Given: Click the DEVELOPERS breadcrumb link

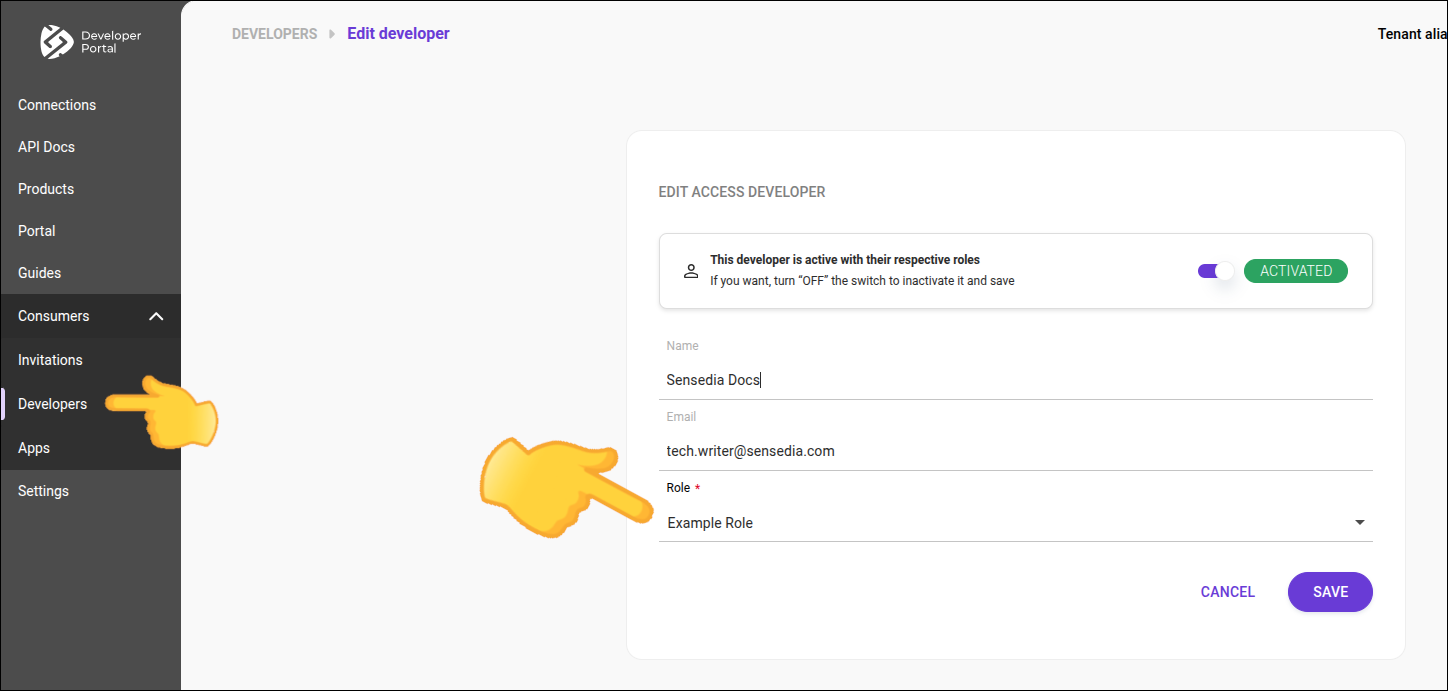Looking at the screenshot, I should [274, 33].
